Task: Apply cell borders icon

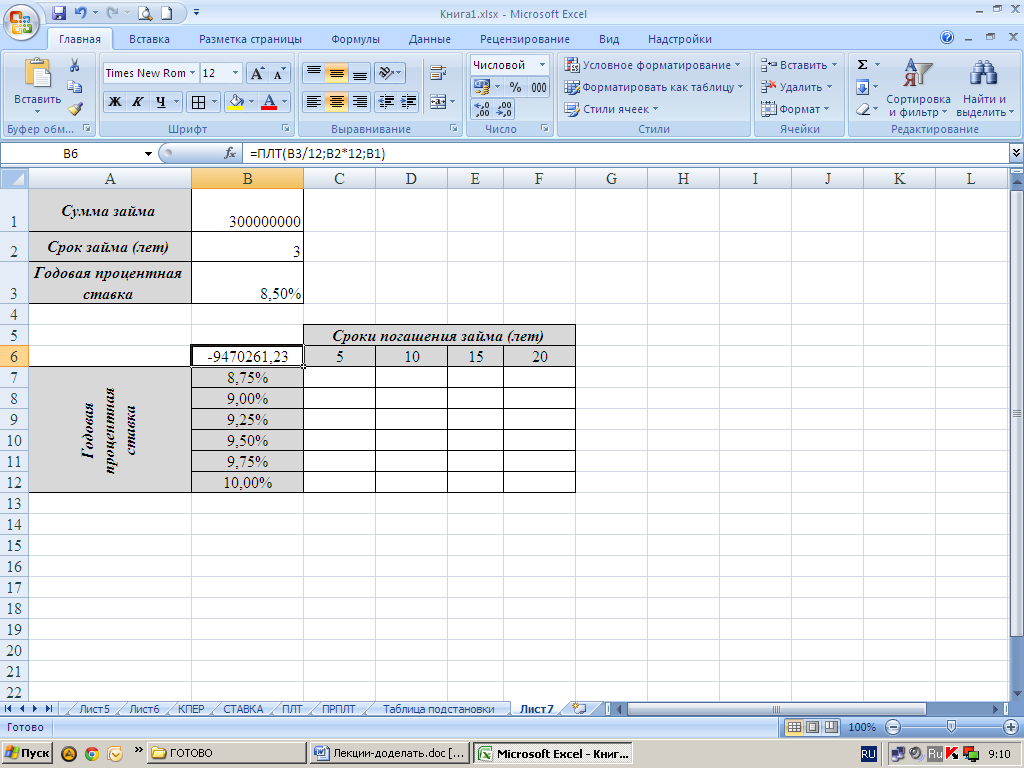Action: coord(198,102)
